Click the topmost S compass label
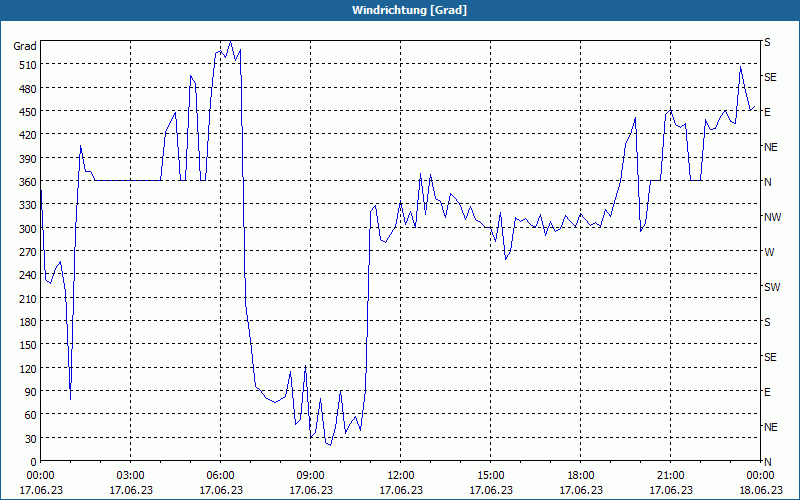 tap(767, 42)
